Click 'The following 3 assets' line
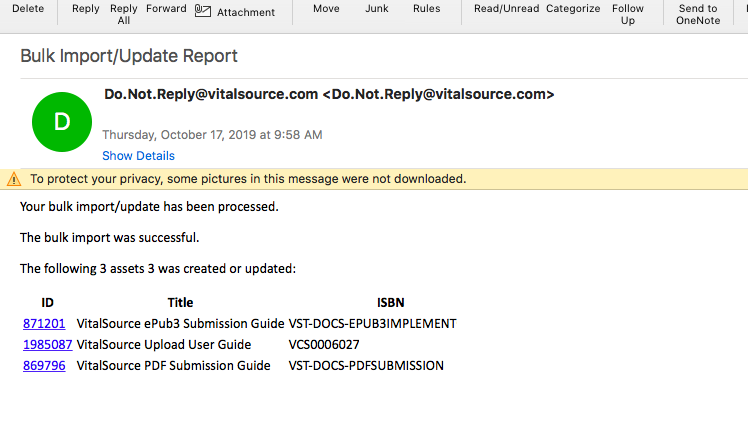Viewport: 748px width, 441px height. (158, 269)
